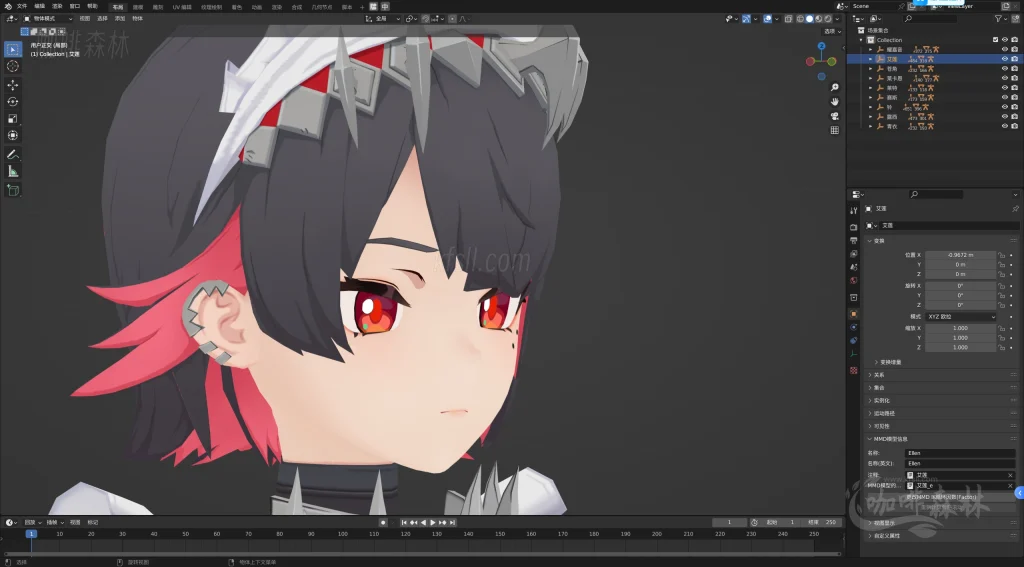Select the combined Transform tool
Viewport: 1024px width, 567px height.
click(x=12, y=135)
